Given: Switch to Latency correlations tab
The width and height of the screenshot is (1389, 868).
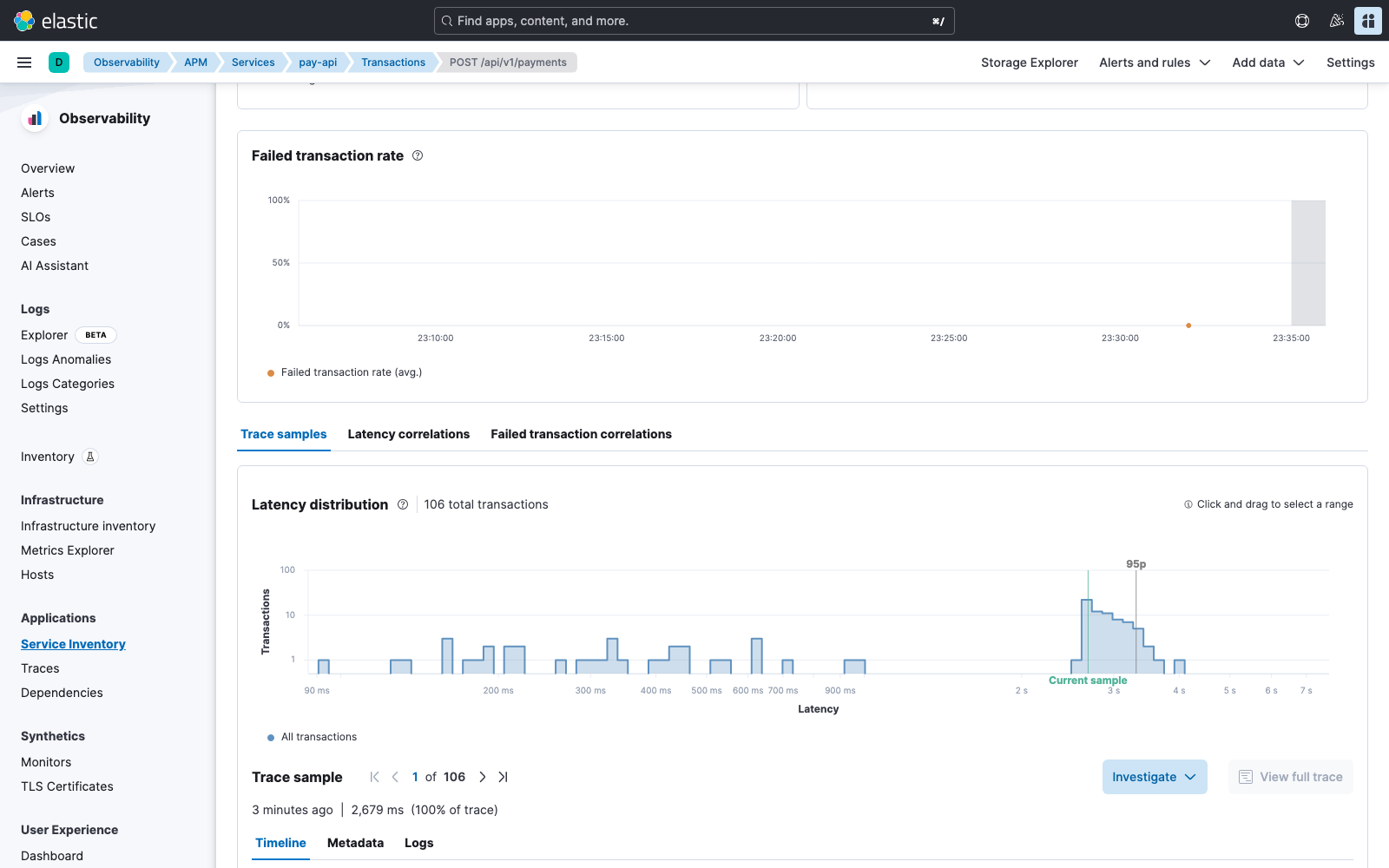Looking at the screenshot, I should (x=409, y=434).
